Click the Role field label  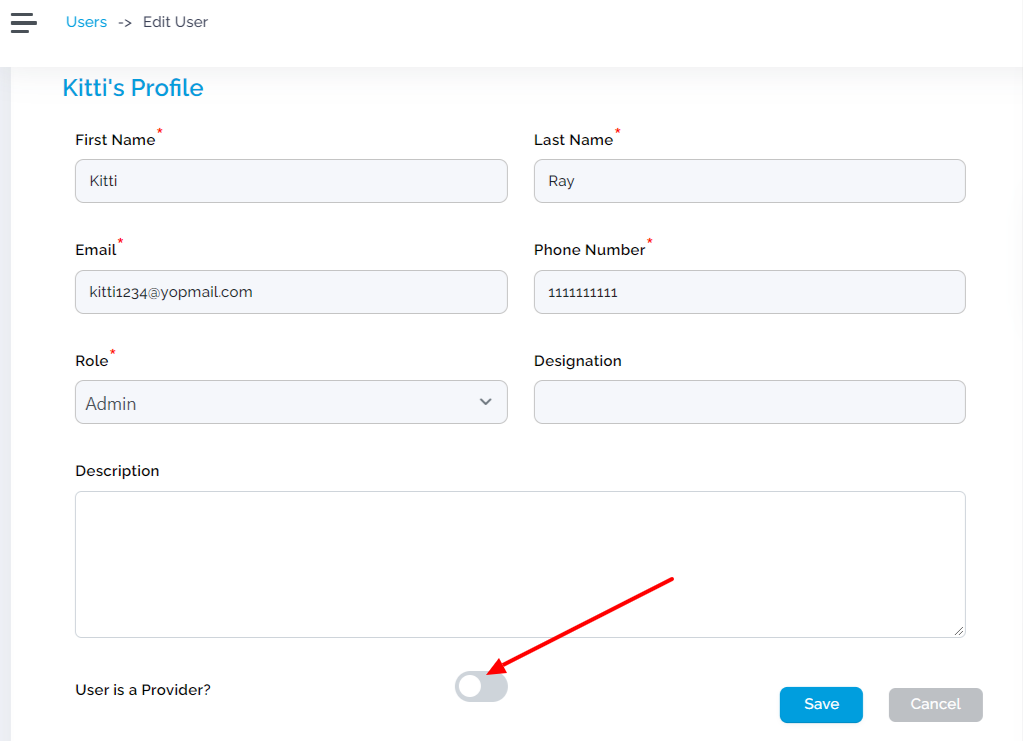click(92, 361)
